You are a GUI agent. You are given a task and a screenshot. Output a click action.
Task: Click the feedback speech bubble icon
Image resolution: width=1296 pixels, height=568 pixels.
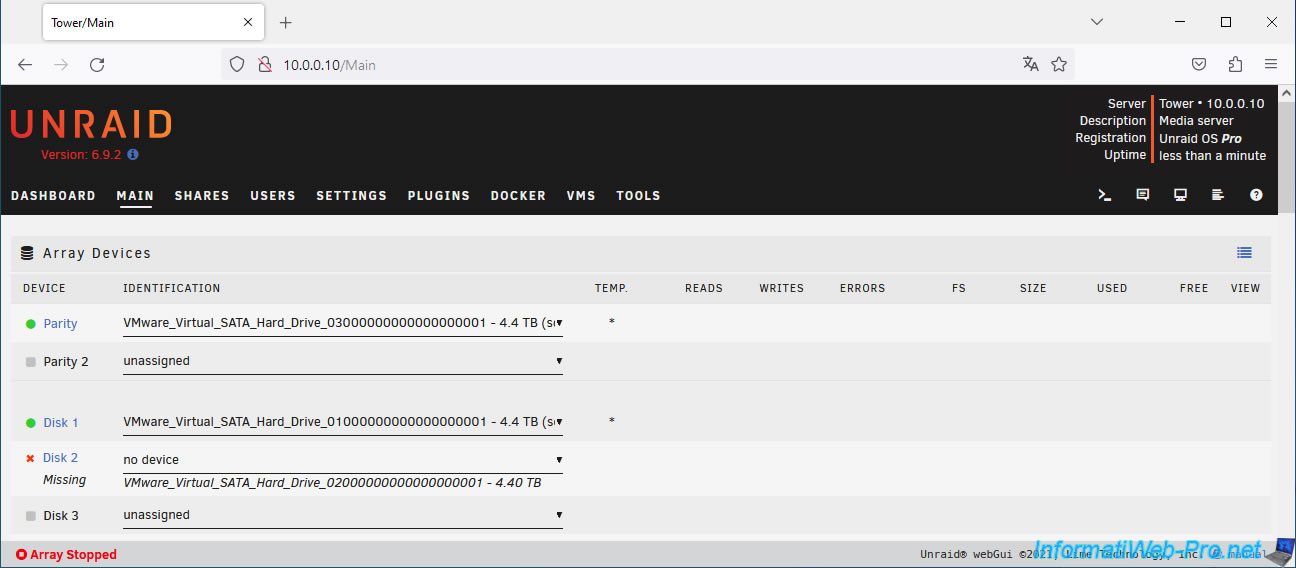coord(1143,196)
